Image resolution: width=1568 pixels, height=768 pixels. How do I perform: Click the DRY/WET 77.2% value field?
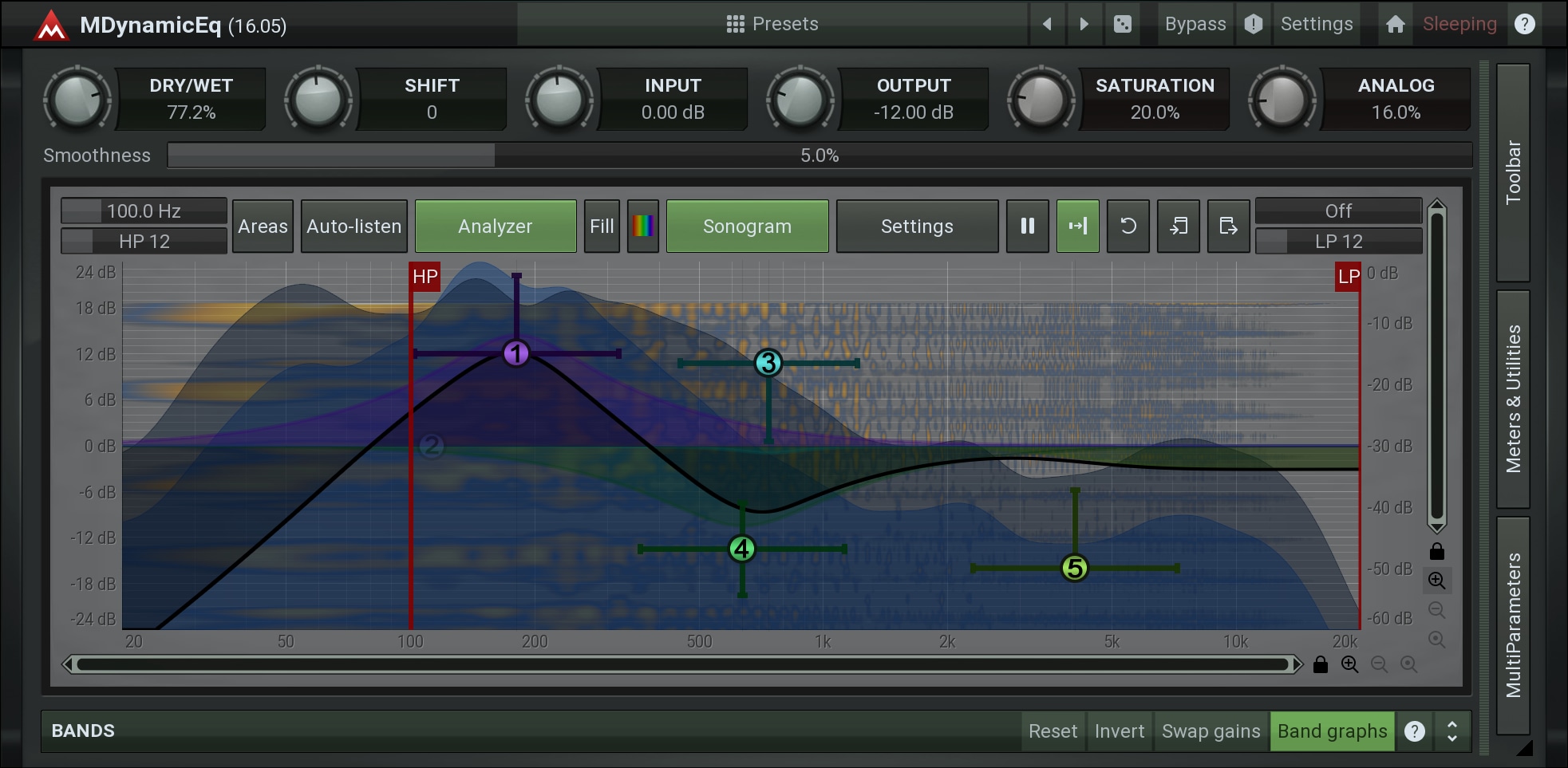pyautogui.click(x=192, y=112)
